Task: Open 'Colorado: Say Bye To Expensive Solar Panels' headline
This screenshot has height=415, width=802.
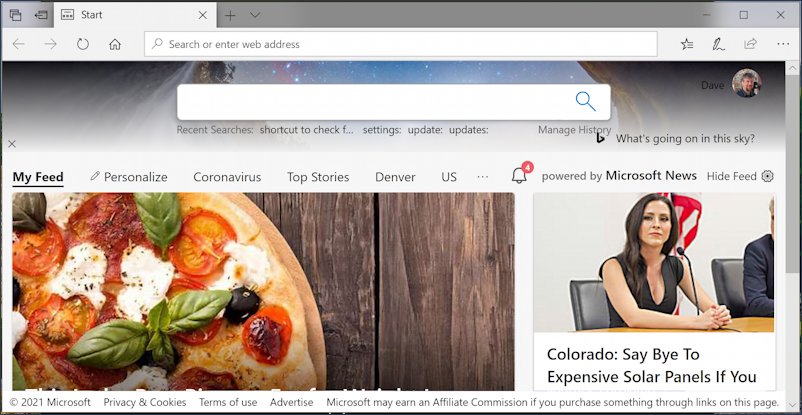Action: [x=651, y=365]
